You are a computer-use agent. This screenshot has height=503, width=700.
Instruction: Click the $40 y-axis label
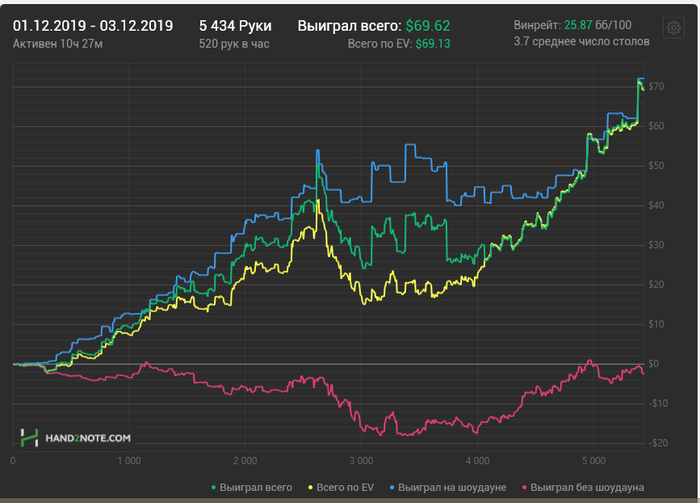click(x=656, y=205)
